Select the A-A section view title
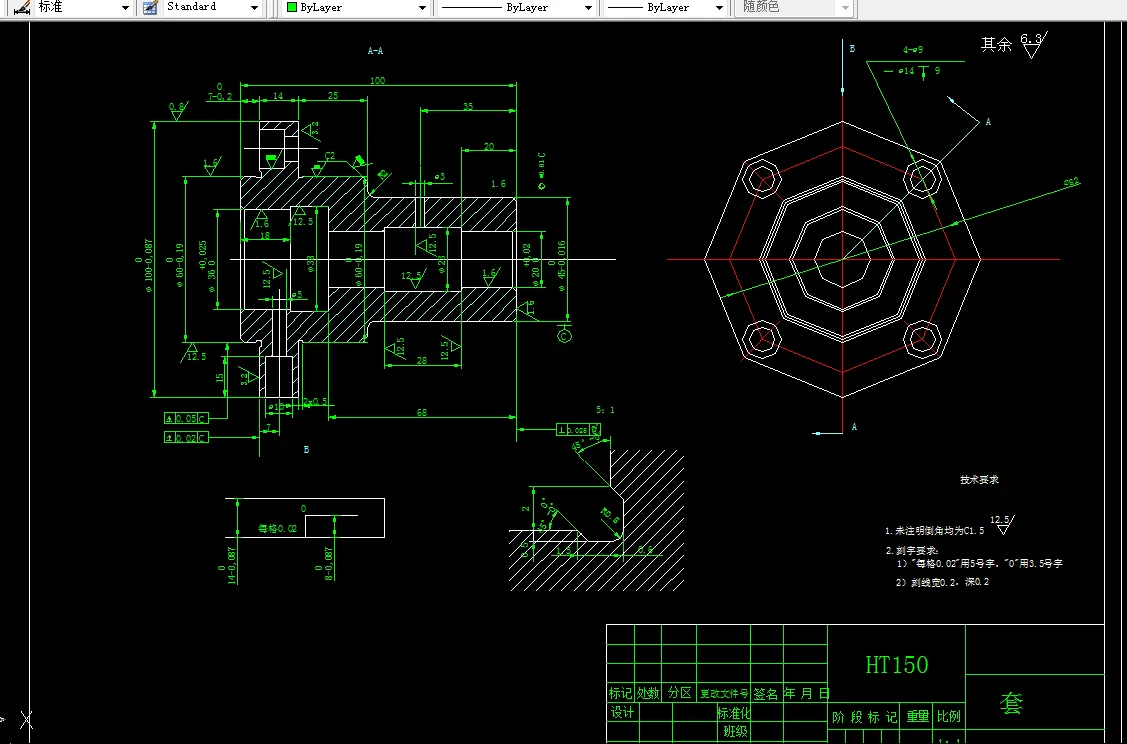The width and height of the screenshot is (1127, 744). point(375,51)
